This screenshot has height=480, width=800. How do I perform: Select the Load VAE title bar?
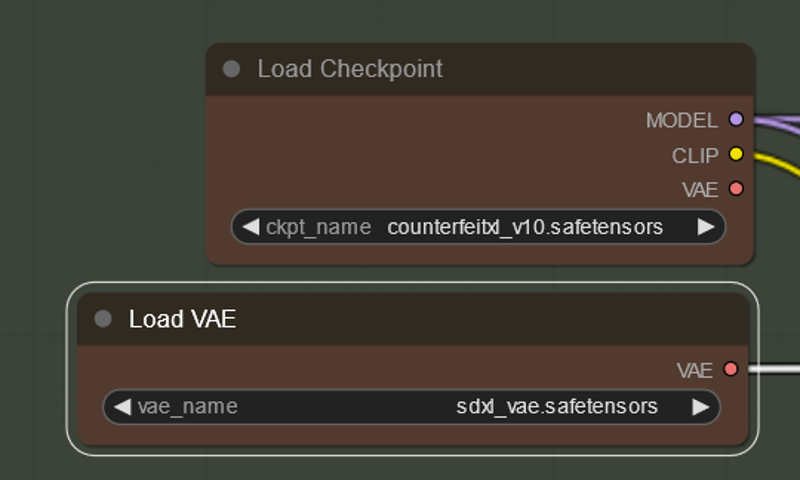[413, 319]
